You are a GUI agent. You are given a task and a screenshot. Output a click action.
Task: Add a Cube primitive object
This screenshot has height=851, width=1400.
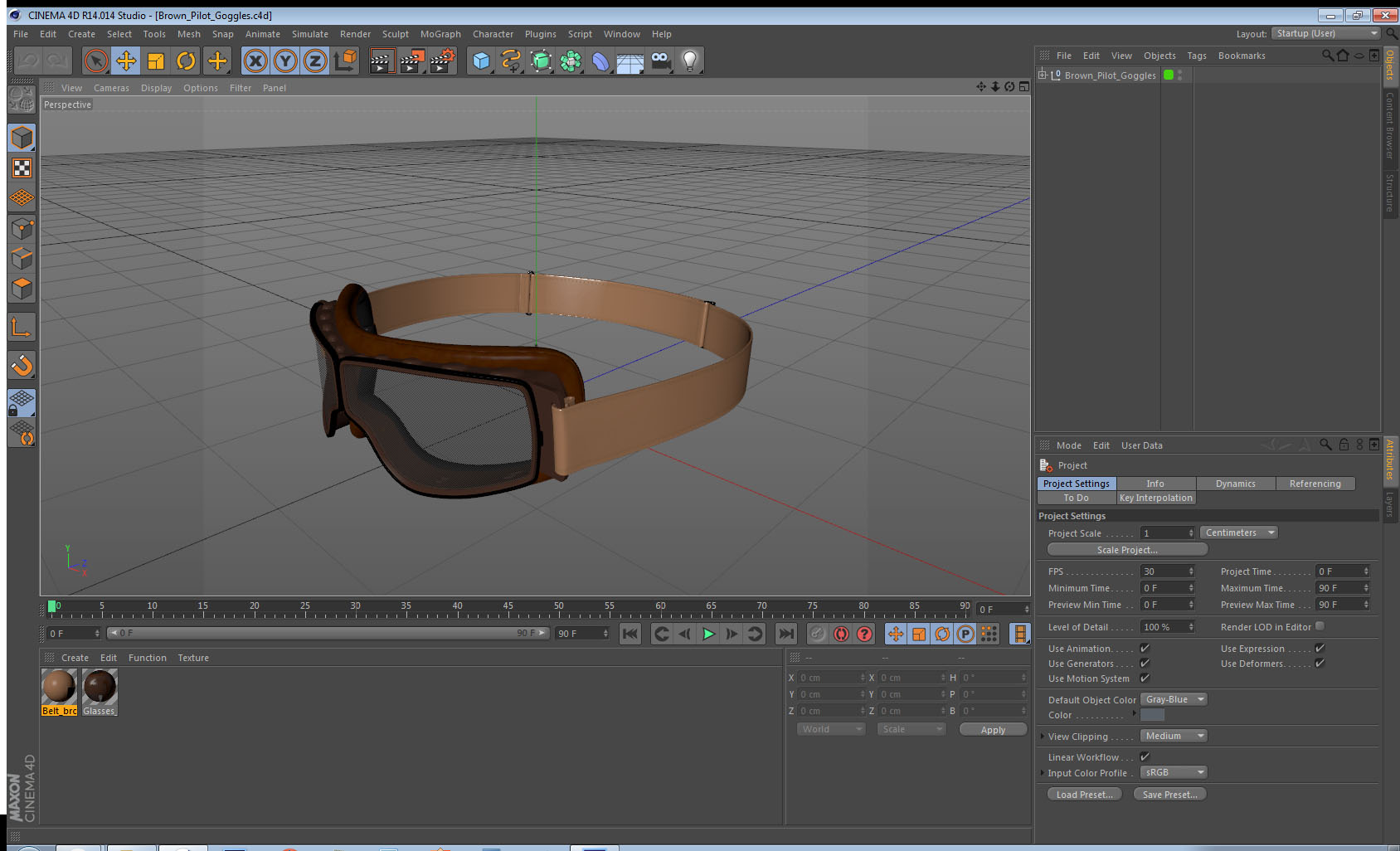click(x=481, y=61)
